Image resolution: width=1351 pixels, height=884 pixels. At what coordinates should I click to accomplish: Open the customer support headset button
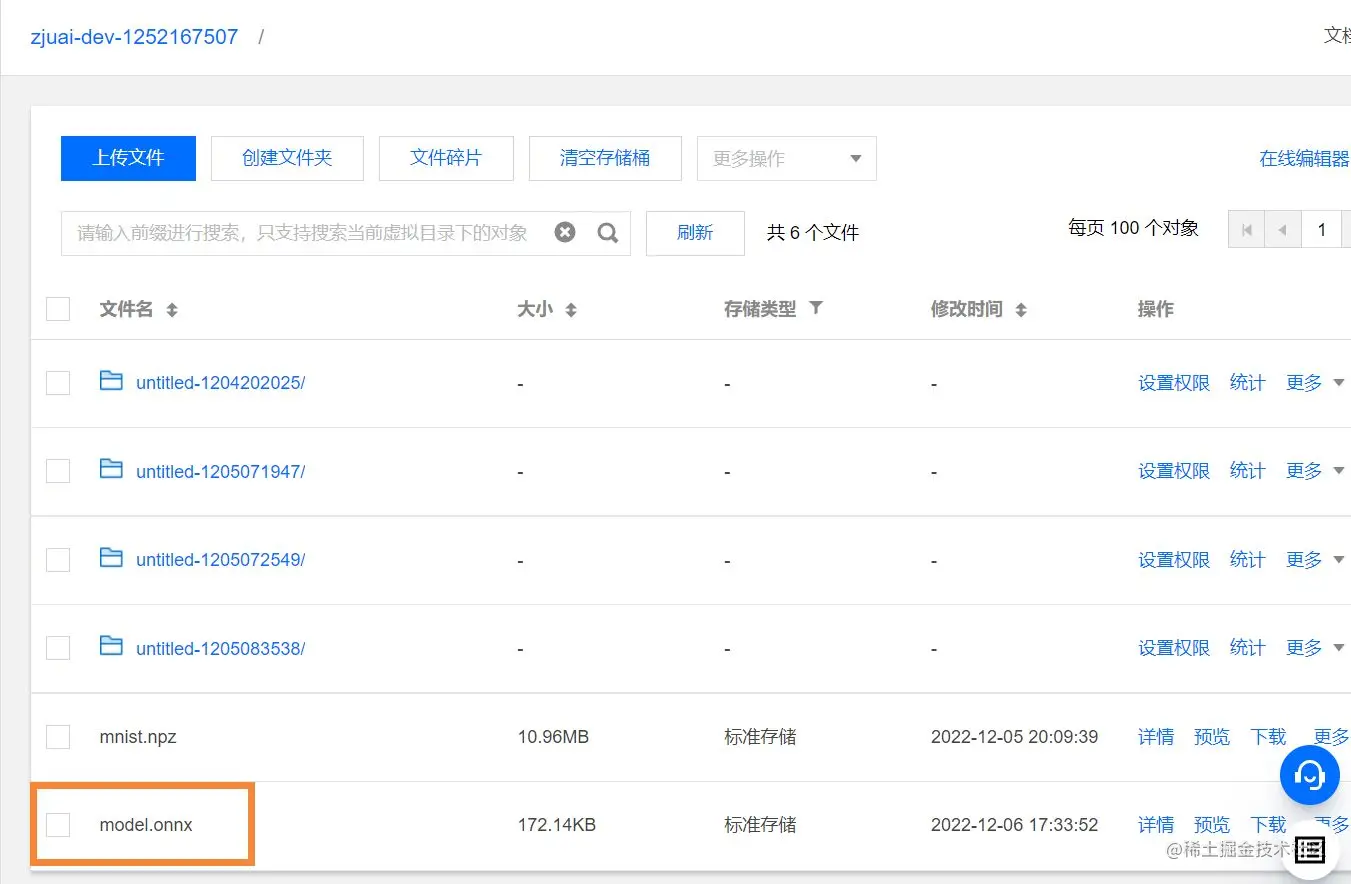pyautogui.click(x=1309, y=775)
